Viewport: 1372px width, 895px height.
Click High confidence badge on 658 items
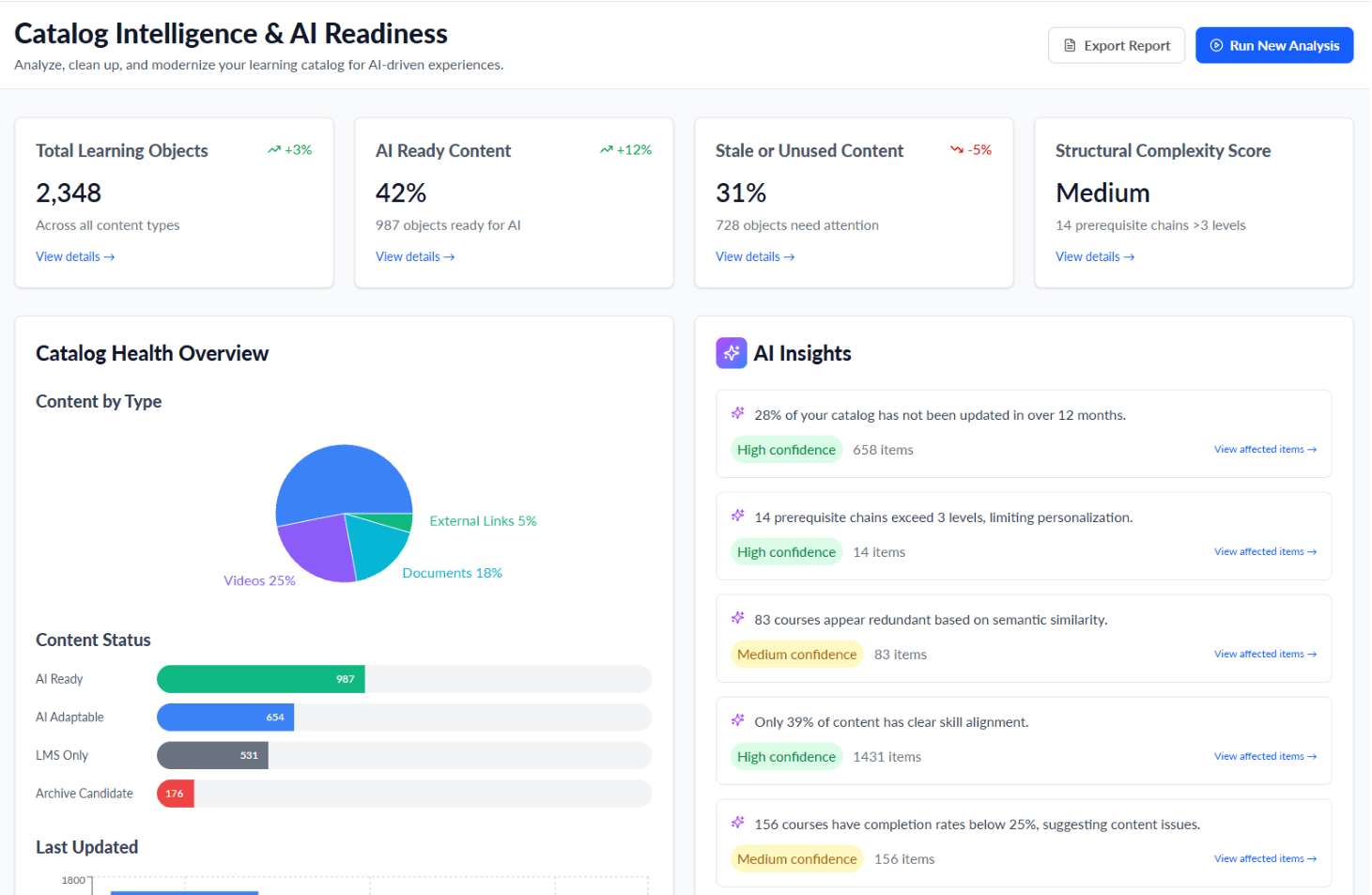[786, 450]
